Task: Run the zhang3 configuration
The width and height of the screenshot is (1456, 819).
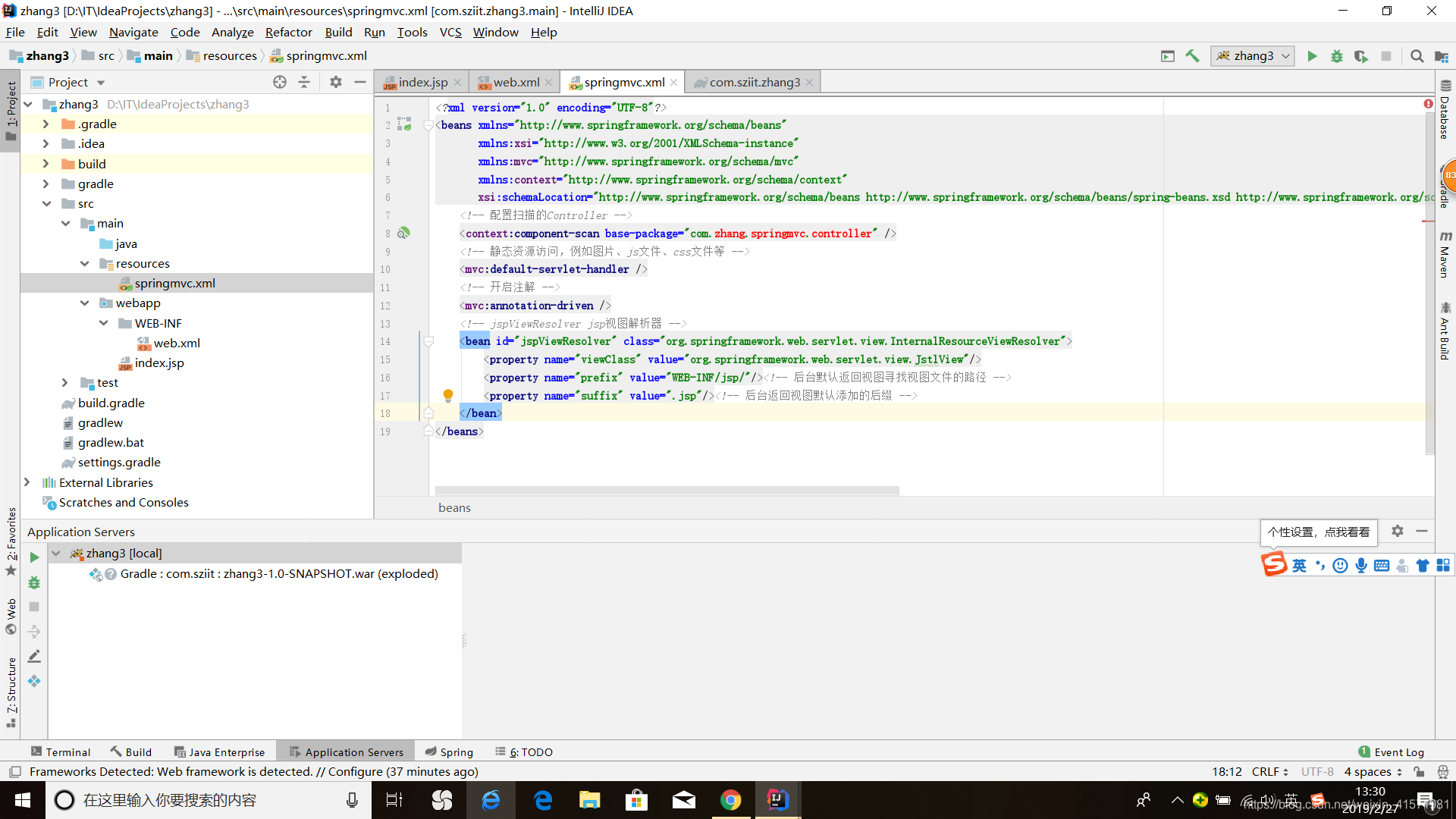Action: pyautogui.click(x=1312, y=56)
